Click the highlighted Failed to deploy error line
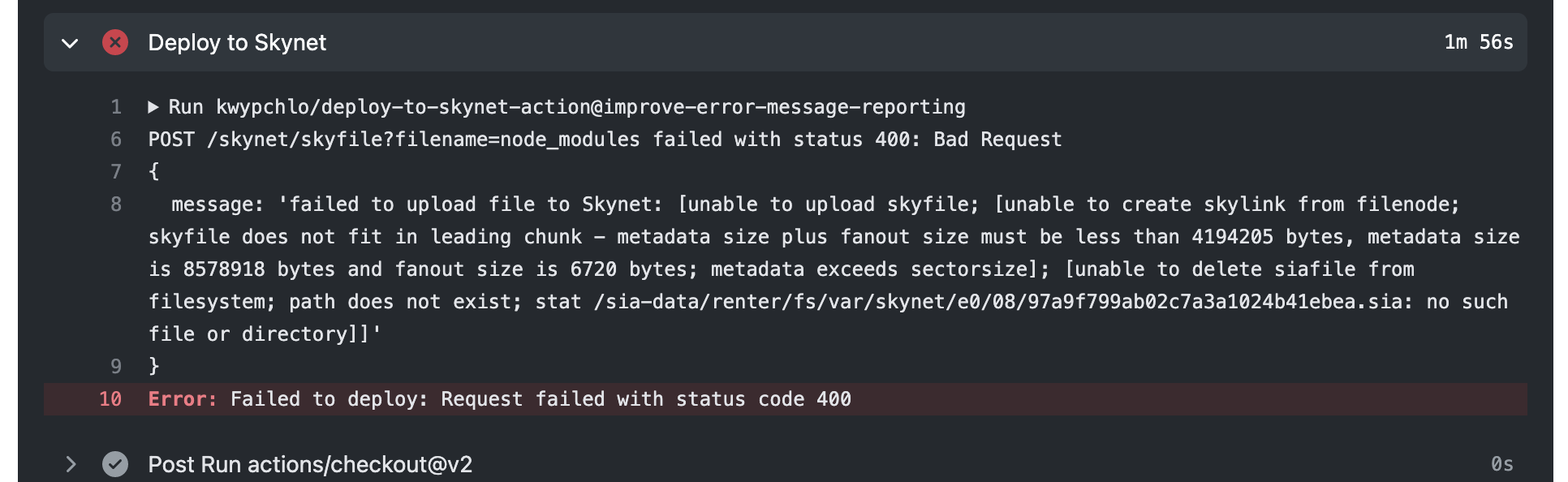This screenshot has width=1568, height=482. (499, 398)
